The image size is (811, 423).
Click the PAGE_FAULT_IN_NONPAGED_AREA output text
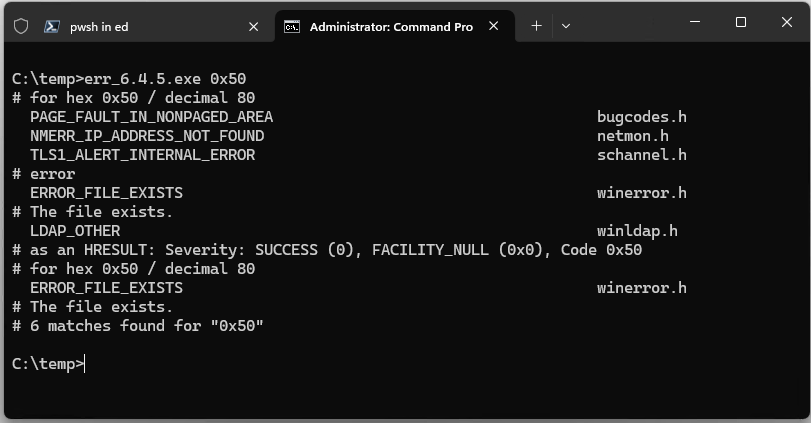coord(152,117)
